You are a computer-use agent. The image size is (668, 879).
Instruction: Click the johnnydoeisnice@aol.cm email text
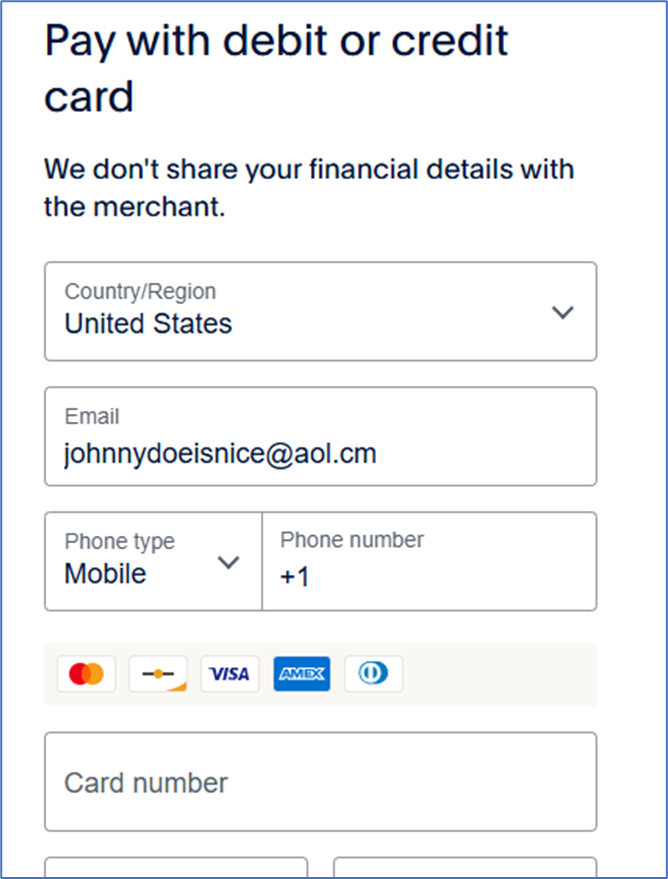point(220,453)
